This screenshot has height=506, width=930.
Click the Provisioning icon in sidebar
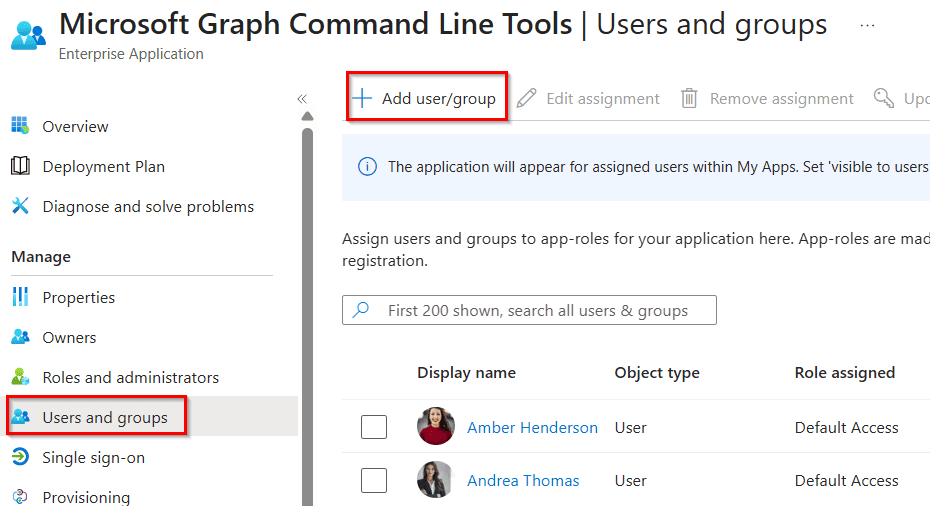click(20, 496)
